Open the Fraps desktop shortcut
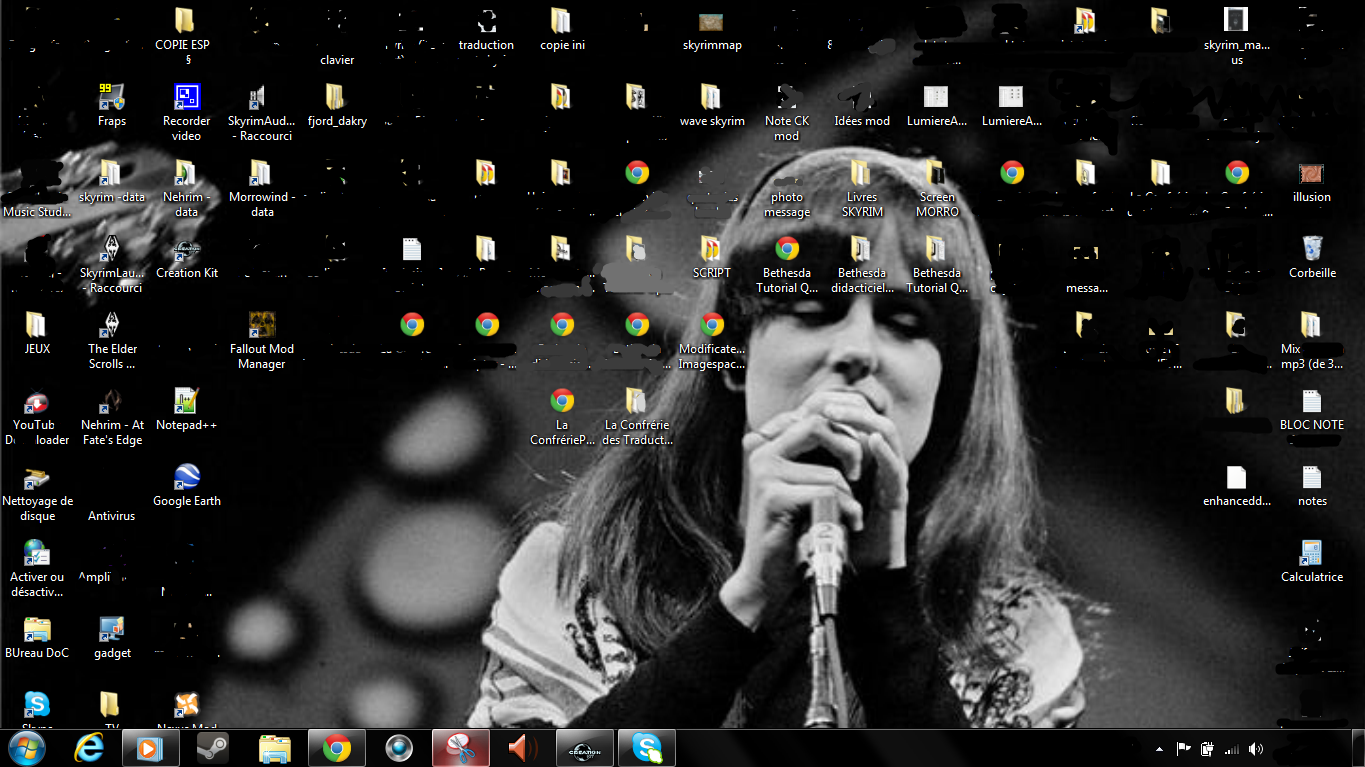The width and height of the screenshot is (1365, 767). [x=111, y=98]
